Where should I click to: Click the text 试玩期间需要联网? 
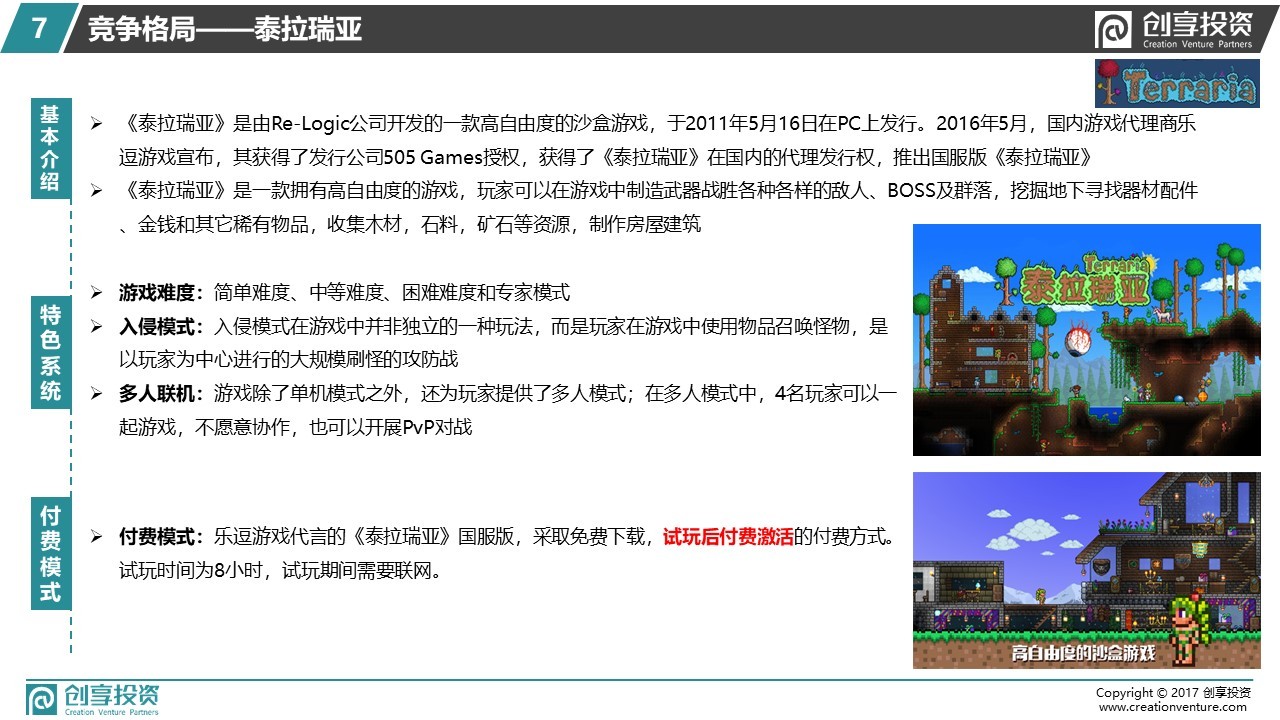click(x=356, y=571)
